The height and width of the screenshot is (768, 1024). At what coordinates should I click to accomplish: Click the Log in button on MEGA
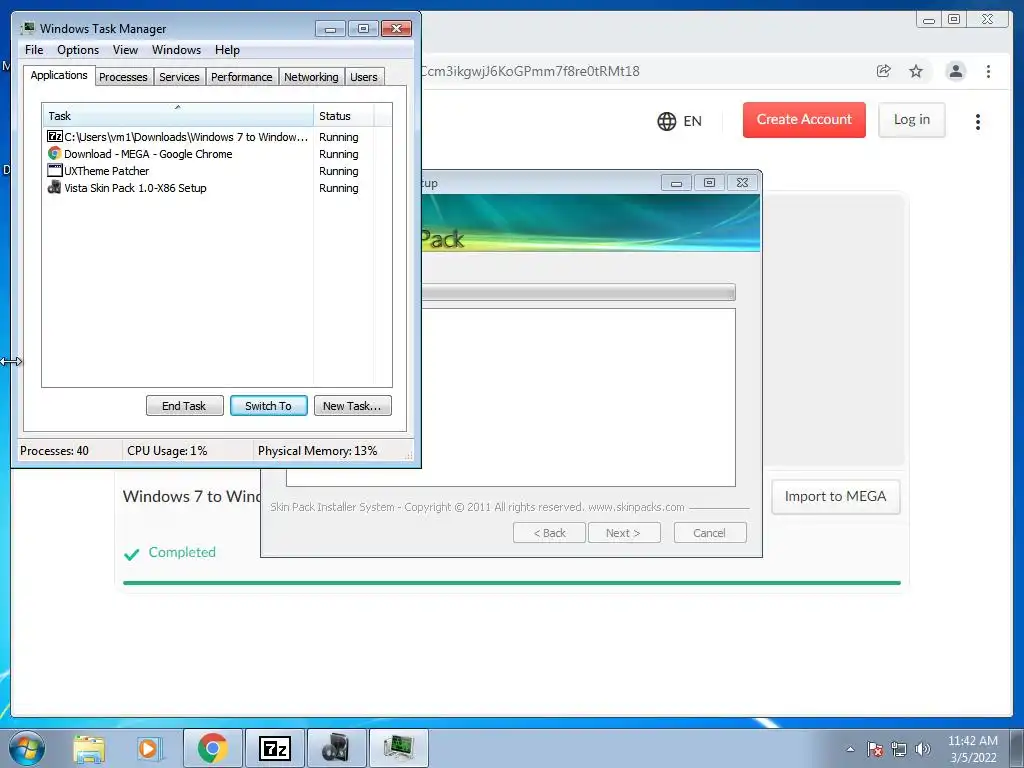click(x=912, y=120)
